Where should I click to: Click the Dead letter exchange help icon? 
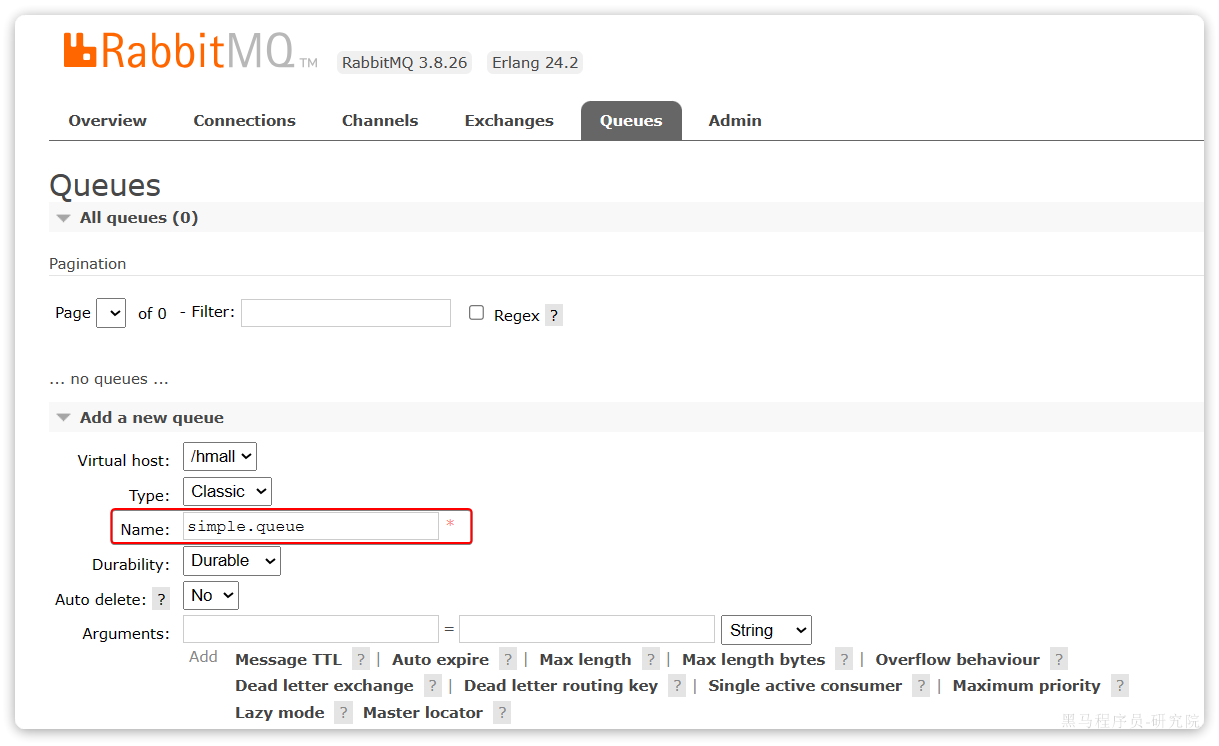coord(432,686)
